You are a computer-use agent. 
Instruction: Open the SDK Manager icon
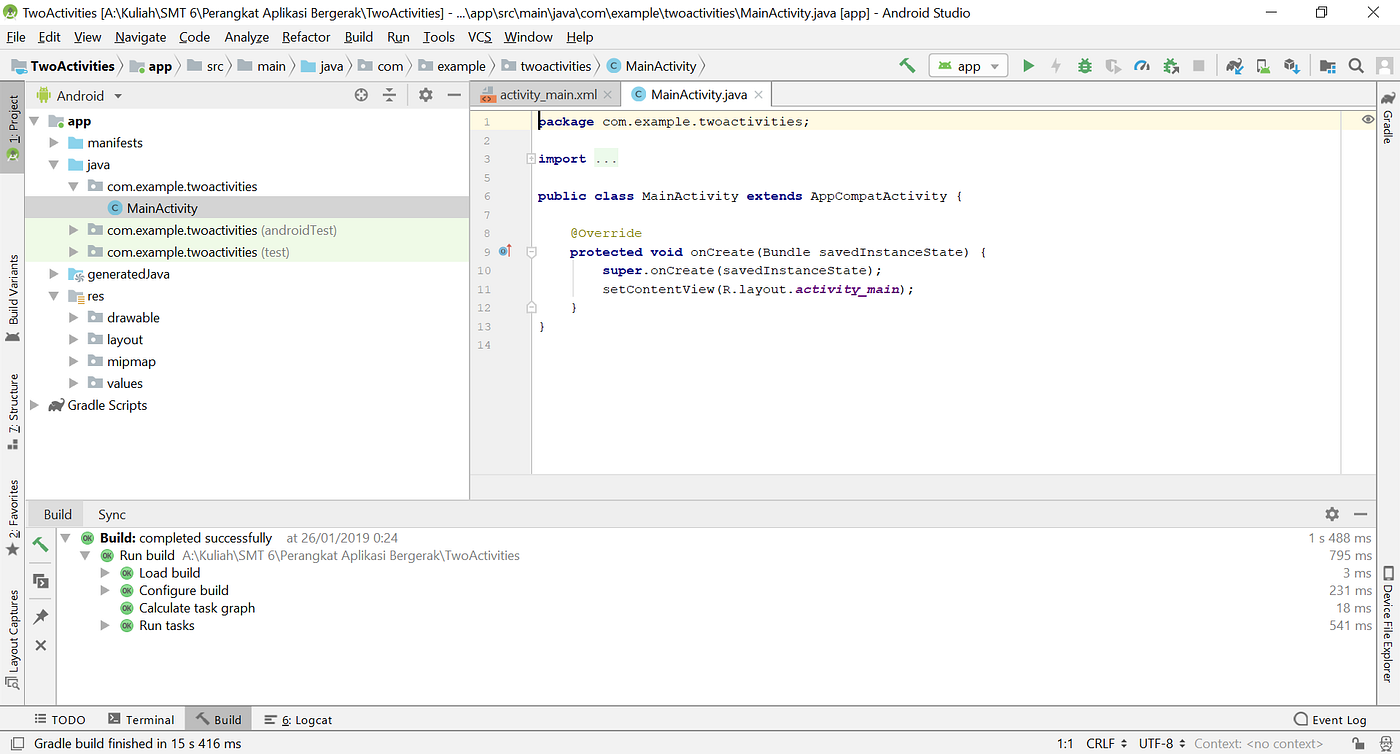(1292, 66)
